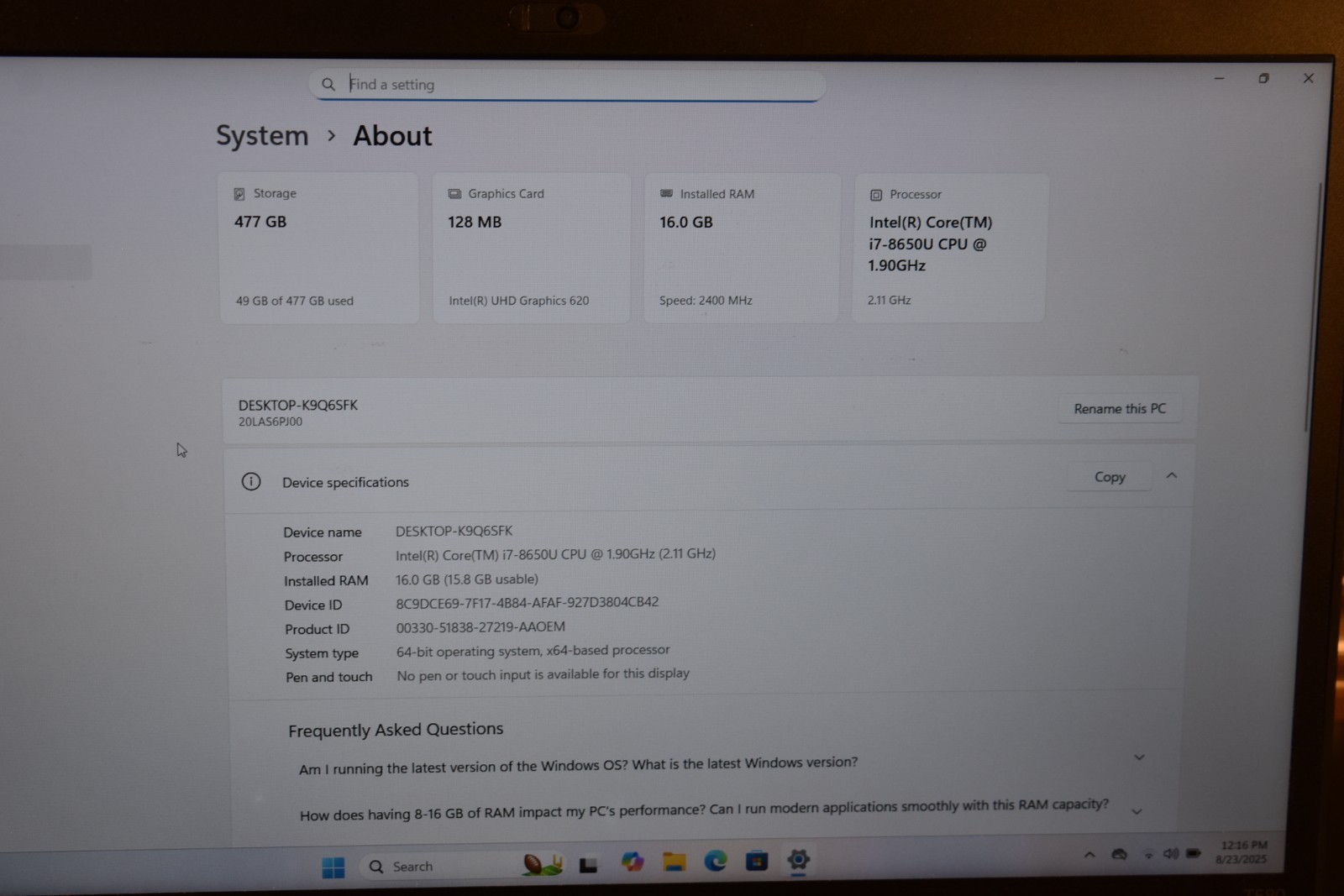Click Intel(R) UHD Graphics 620 text

point(518,301)
